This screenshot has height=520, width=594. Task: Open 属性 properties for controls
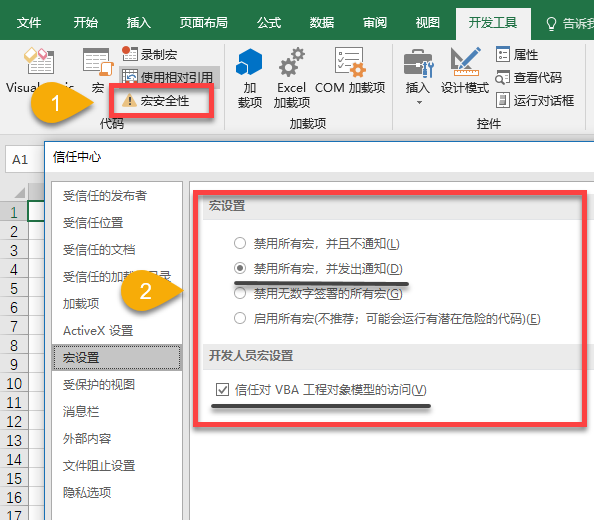pyautogui.click(x=517, y=55)
